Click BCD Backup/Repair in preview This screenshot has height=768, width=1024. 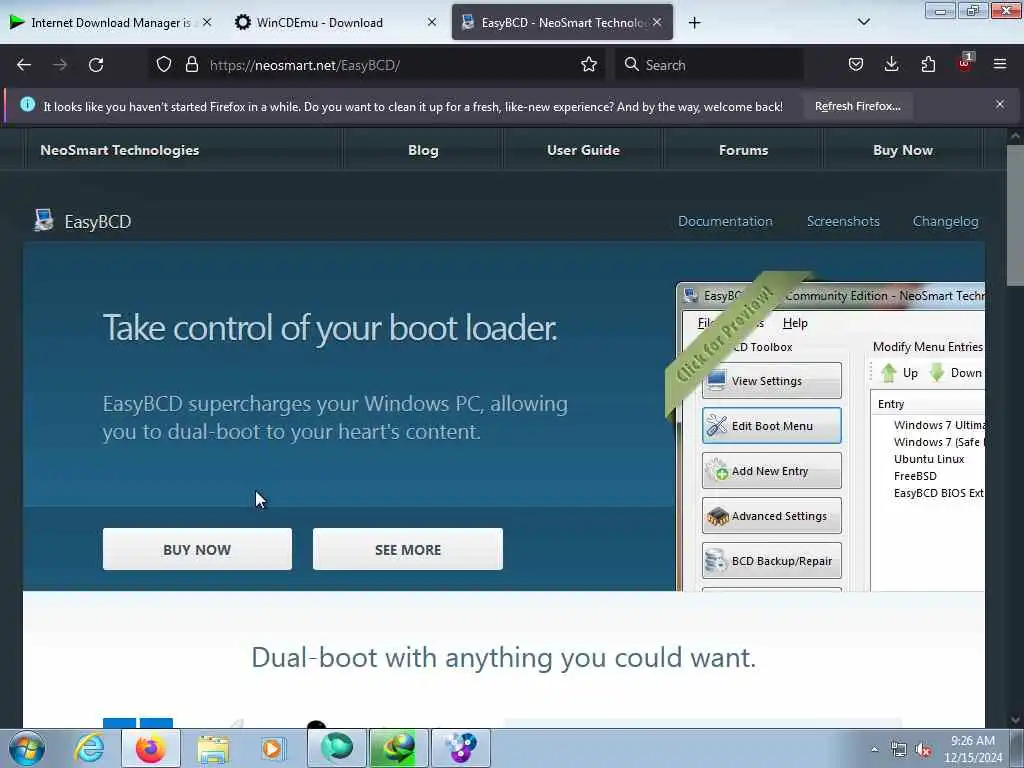pos(771,561)
